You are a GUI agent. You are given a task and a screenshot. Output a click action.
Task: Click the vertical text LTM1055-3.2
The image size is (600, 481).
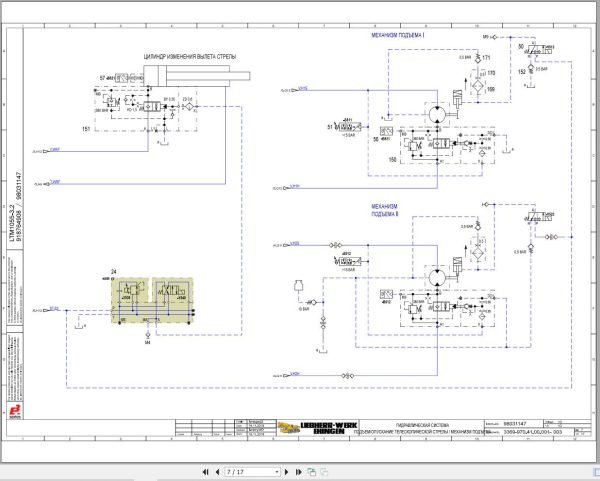(x=12, y=223)
